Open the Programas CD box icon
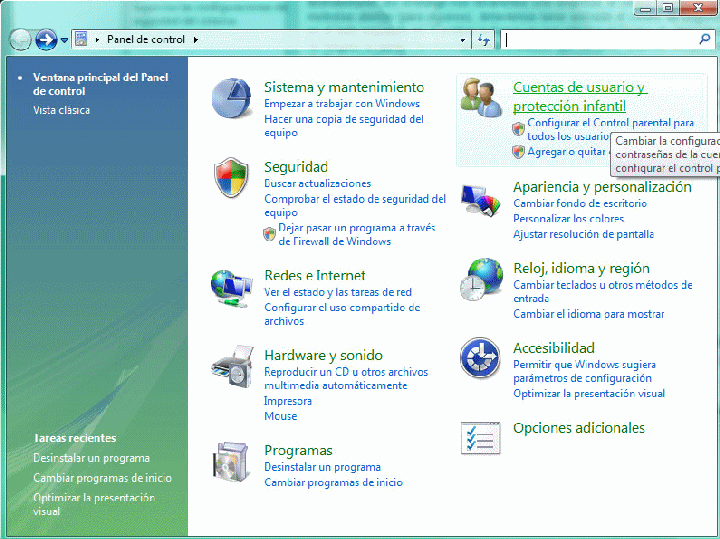 231,462
